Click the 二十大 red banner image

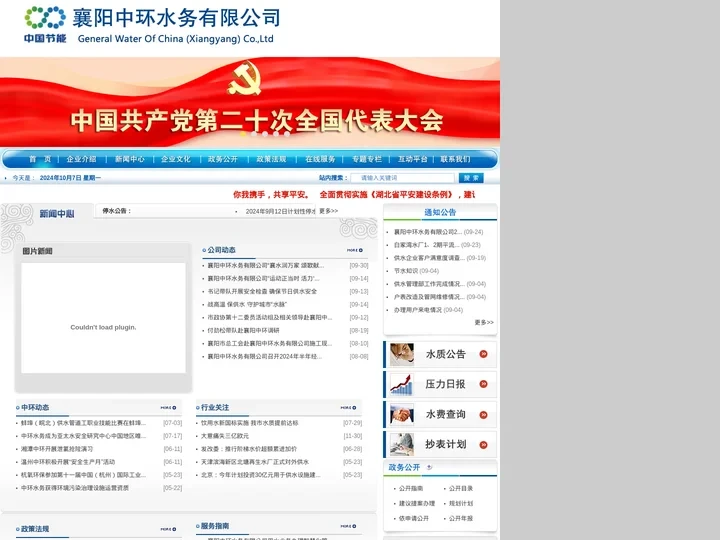coord(250,102)
